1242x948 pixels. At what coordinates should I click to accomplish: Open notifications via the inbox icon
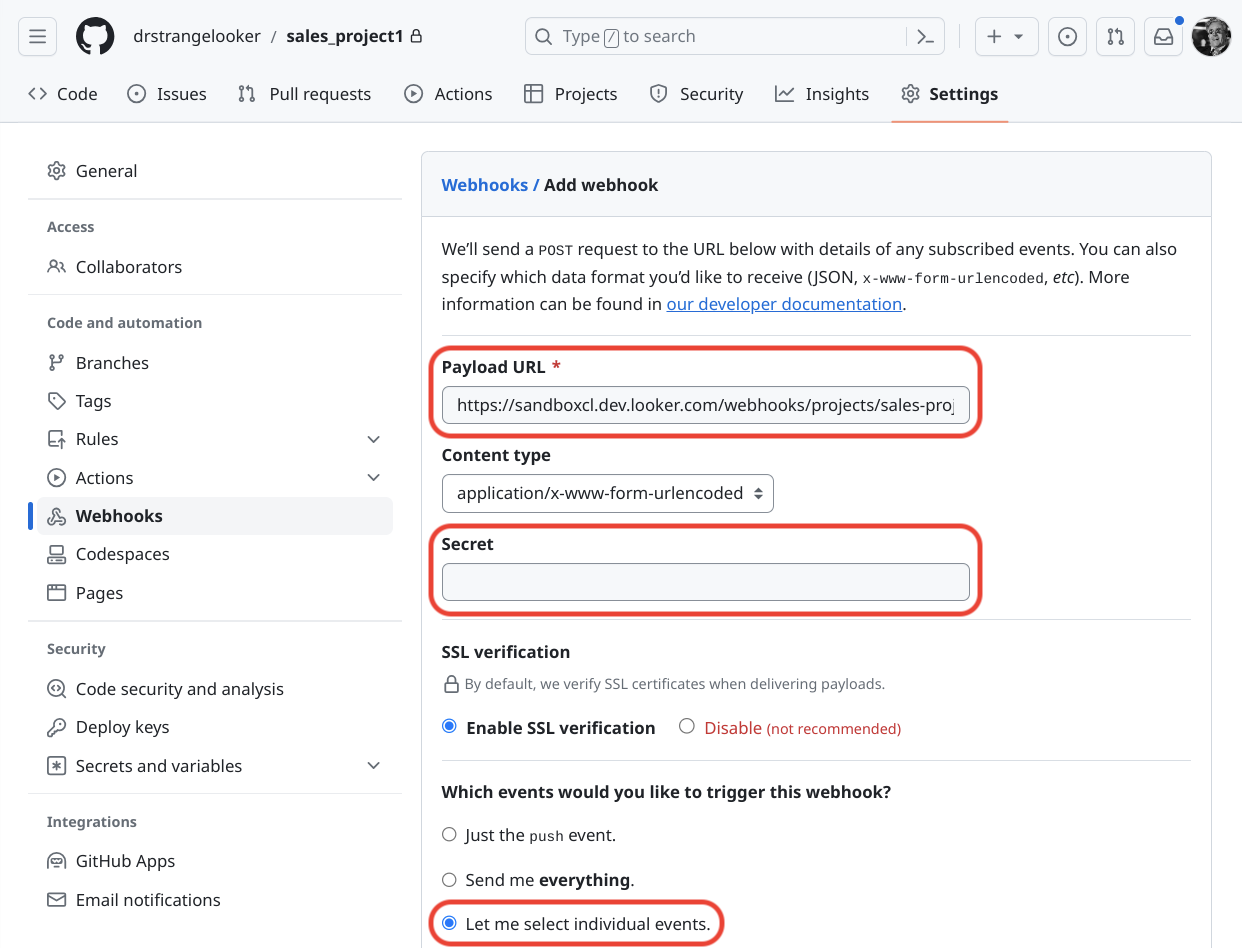(x=1163, y=35)
